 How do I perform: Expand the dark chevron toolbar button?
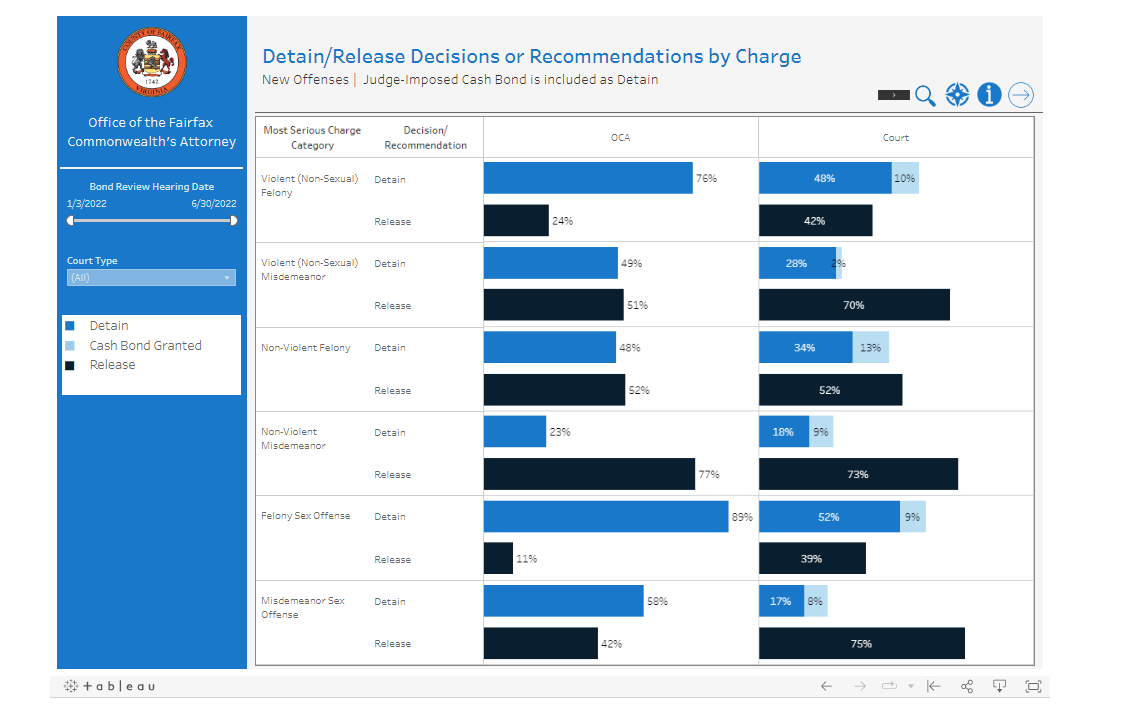tap(893, 95)
